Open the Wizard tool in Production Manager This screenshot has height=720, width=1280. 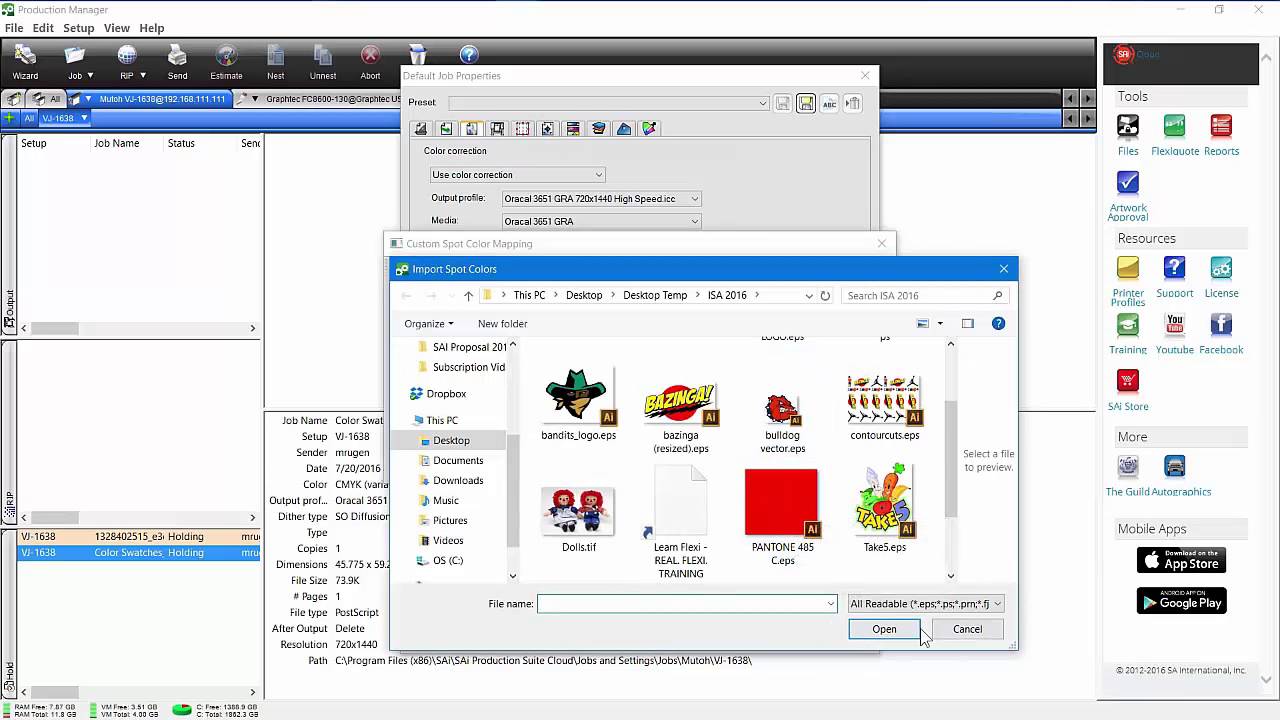click(x=25, y=63)
